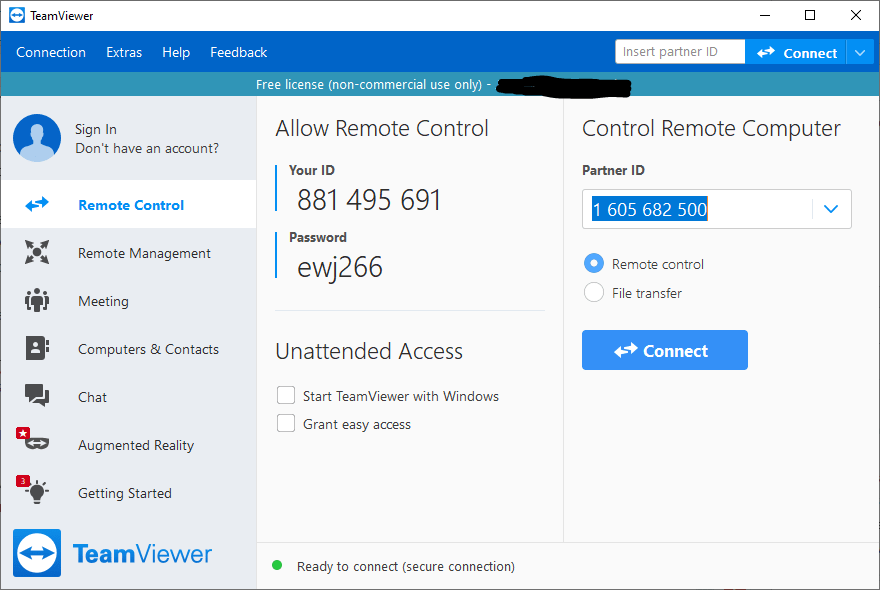This screenshot has width=880, height=590.
Task: Select the Remote control radio button
Action: (x=594, y=263)
